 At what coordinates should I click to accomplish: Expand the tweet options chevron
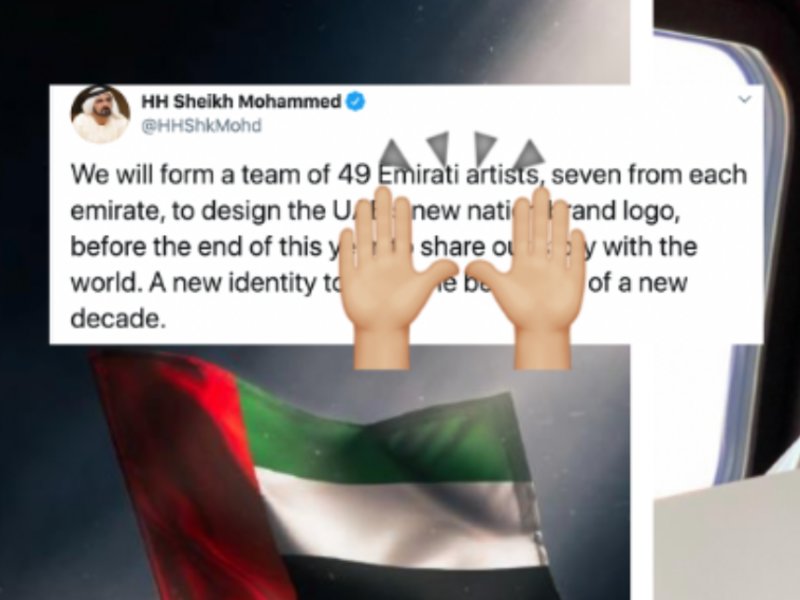pyautogui.click(x=745, y=99)
